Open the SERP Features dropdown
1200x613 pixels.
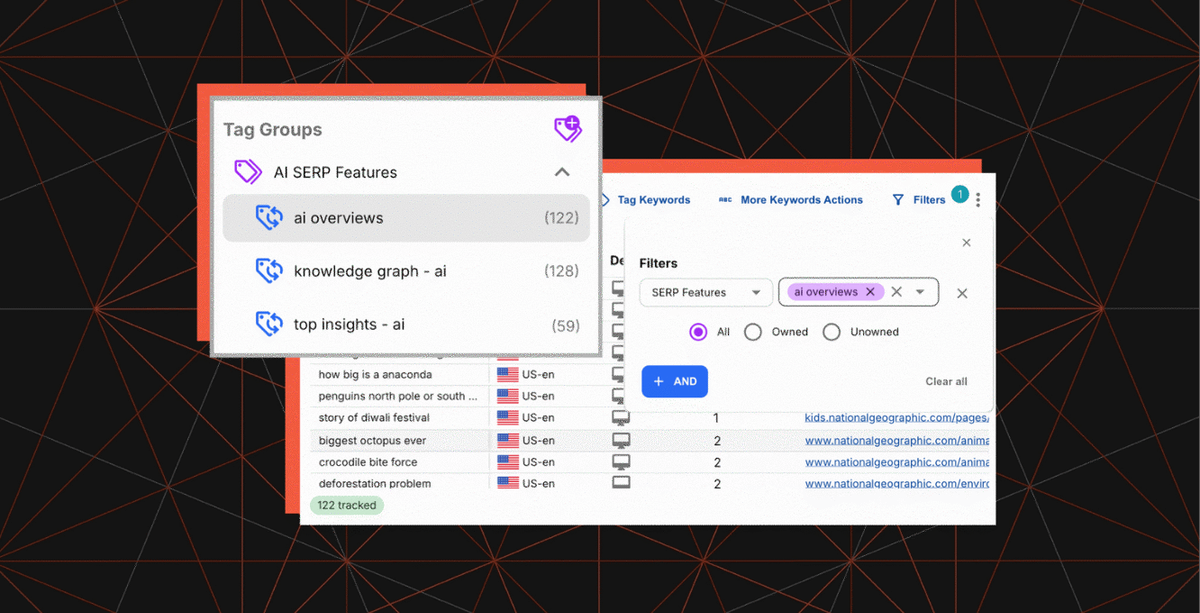point(705,292)
